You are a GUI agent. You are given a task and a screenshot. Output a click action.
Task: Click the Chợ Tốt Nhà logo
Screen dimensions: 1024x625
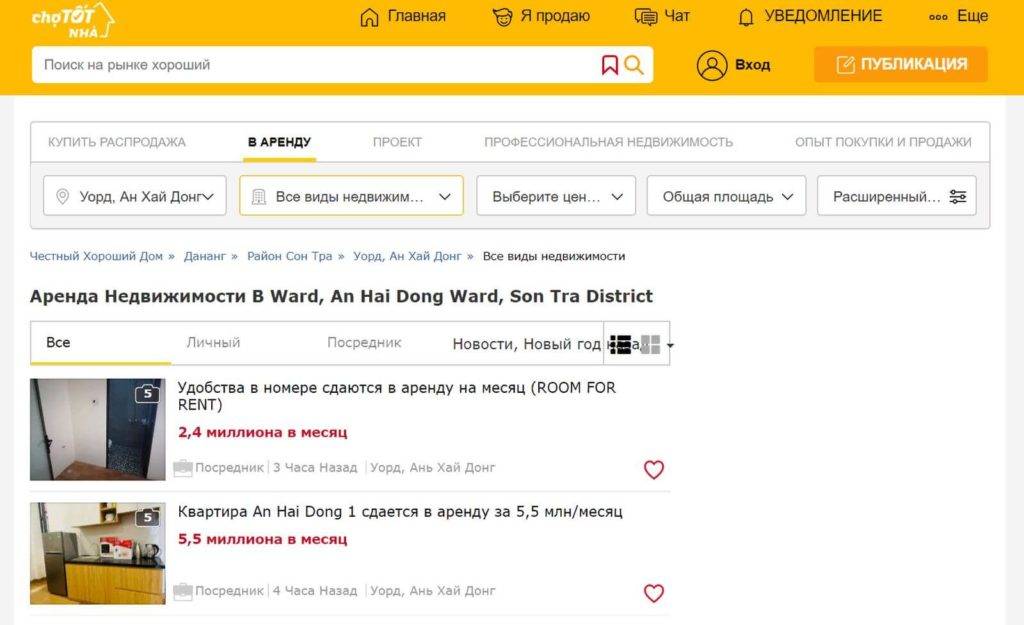72,20
